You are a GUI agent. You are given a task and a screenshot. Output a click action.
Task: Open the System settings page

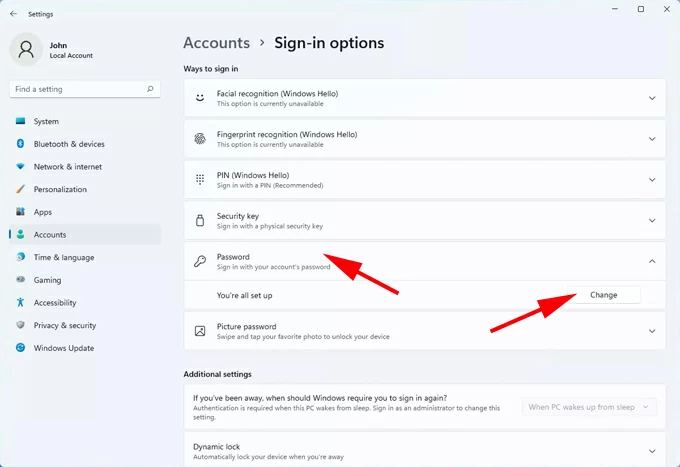(46, 121)
